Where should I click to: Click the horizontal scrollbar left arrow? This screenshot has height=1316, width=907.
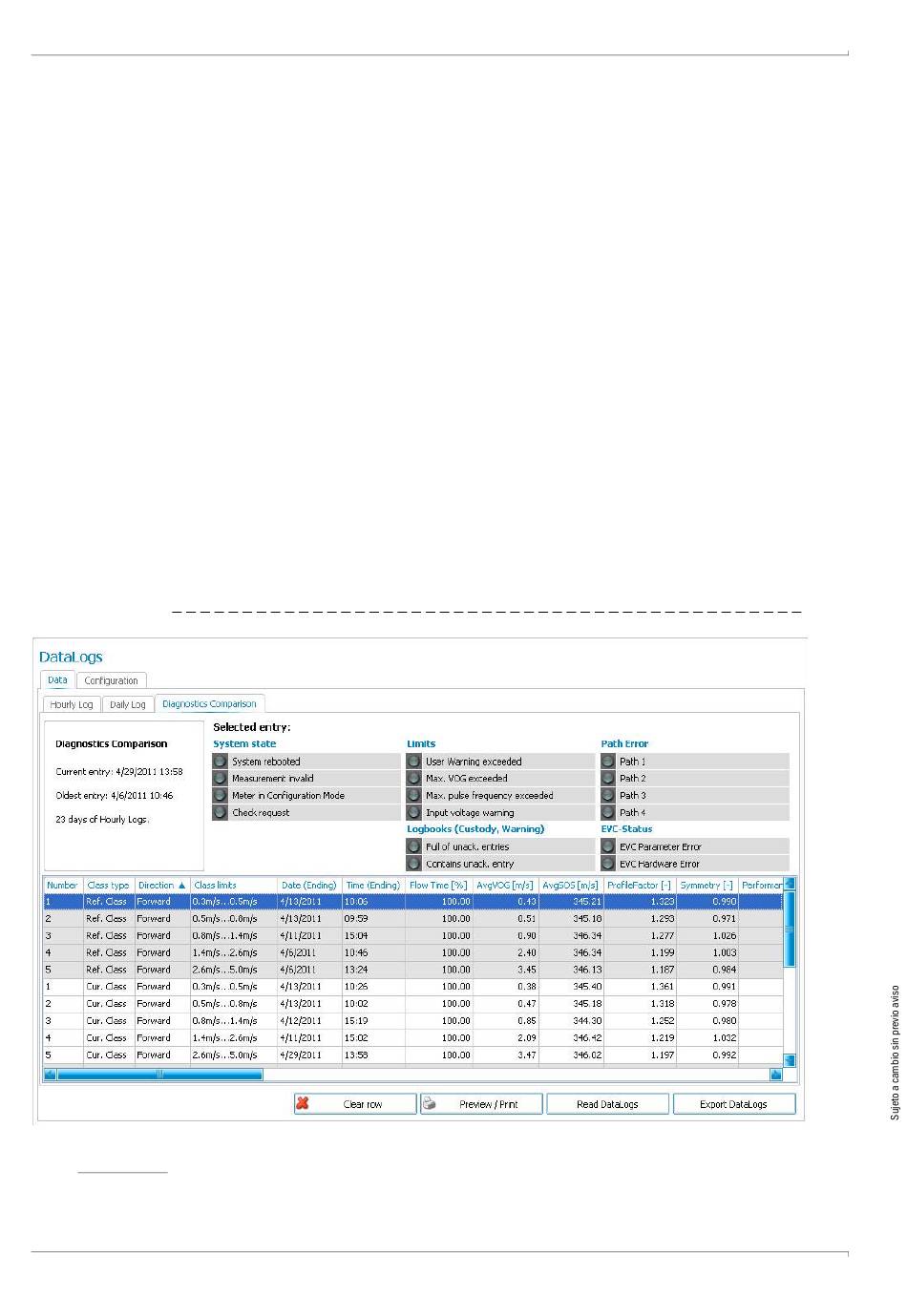pyautogui.click(x=50, y=1075)
